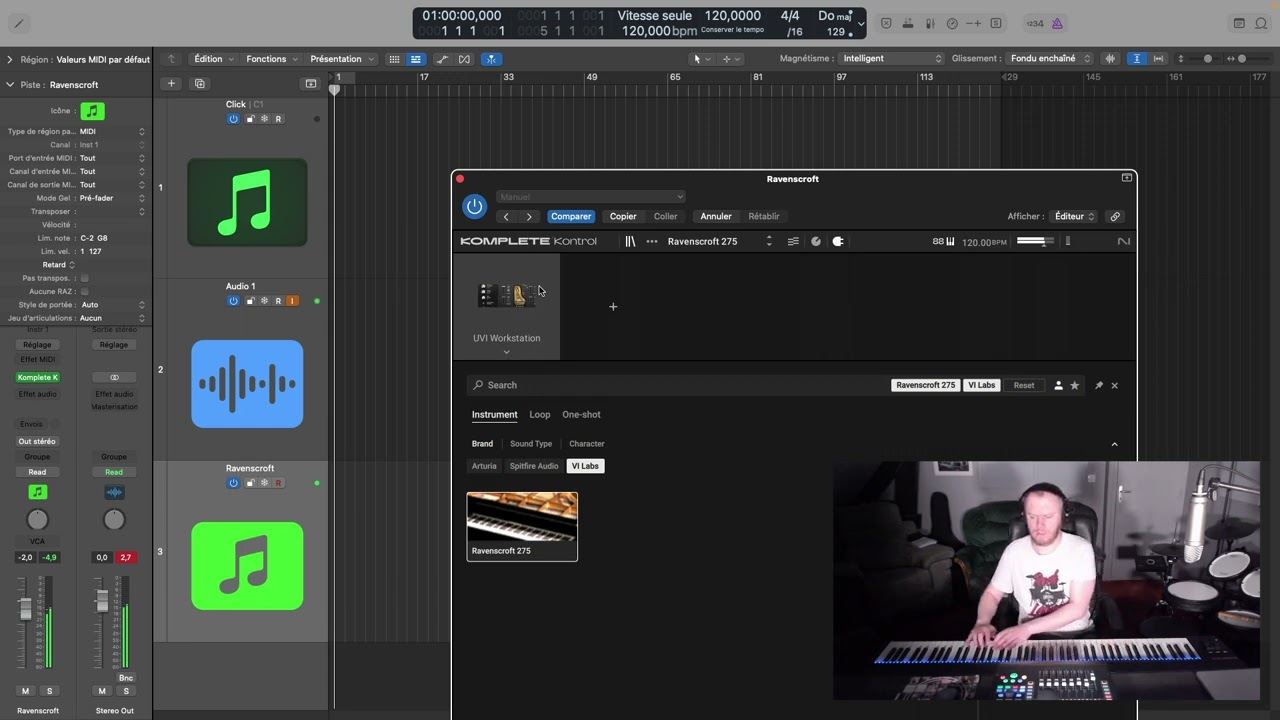This screenshot has height=720, width=1280.
Task: Open the Afficher Éditeur dropdown
Action: pyautogui.click(x=1075, y=216)
